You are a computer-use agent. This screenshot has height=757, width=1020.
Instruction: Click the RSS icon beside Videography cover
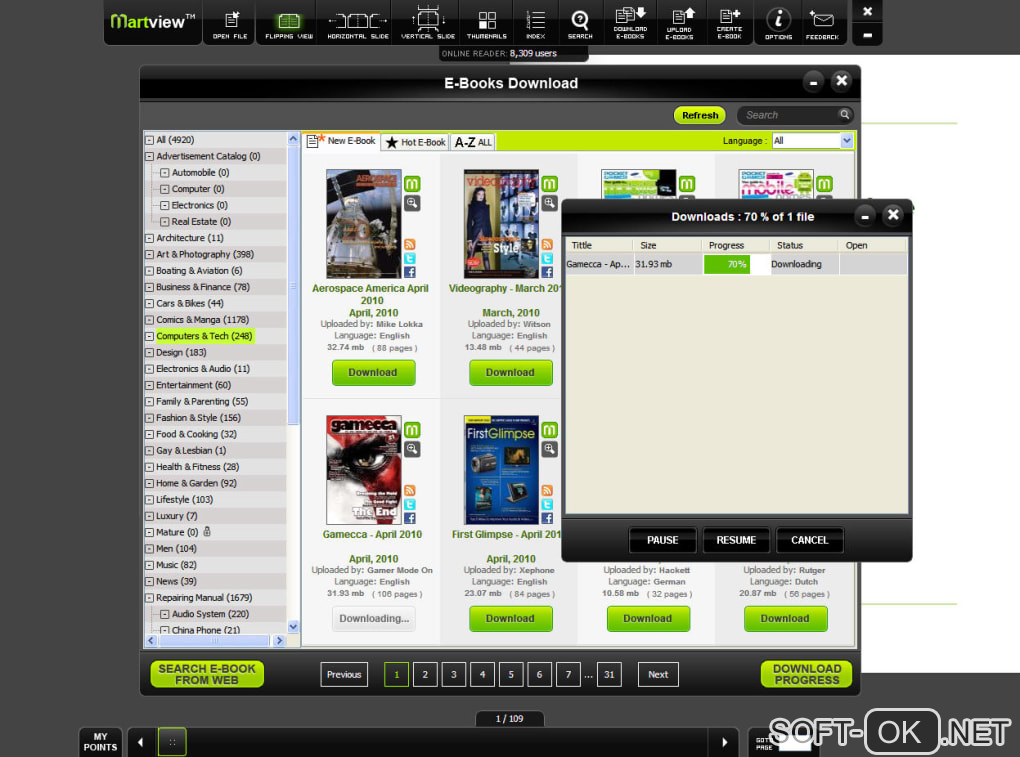coord(547,245)
